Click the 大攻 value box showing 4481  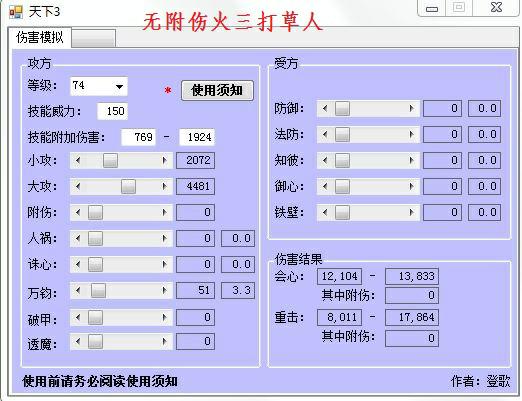[195, 186]
